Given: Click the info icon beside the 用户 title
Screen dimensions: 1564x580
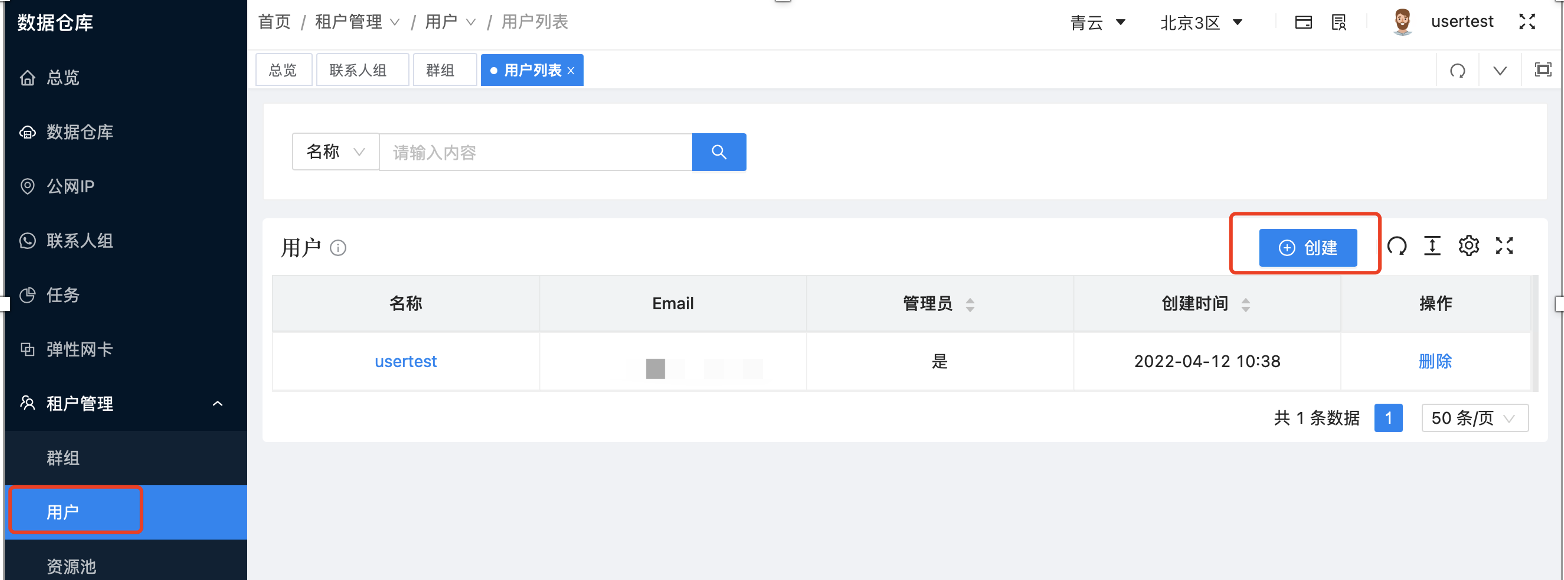Looking at the screenshot, I should point(338,247).
